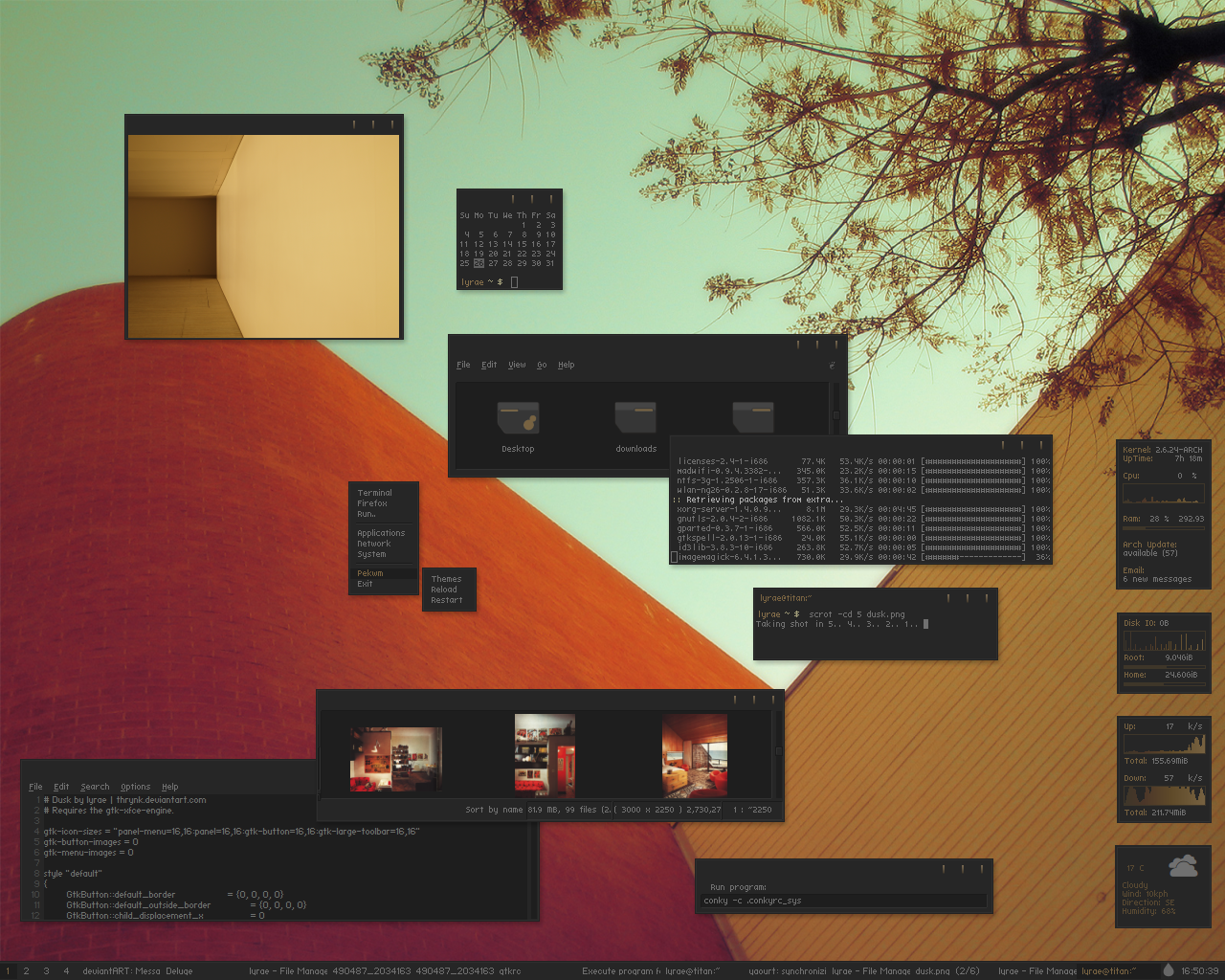
Task: Expand the Applications submenu
Action: [383, 533]
